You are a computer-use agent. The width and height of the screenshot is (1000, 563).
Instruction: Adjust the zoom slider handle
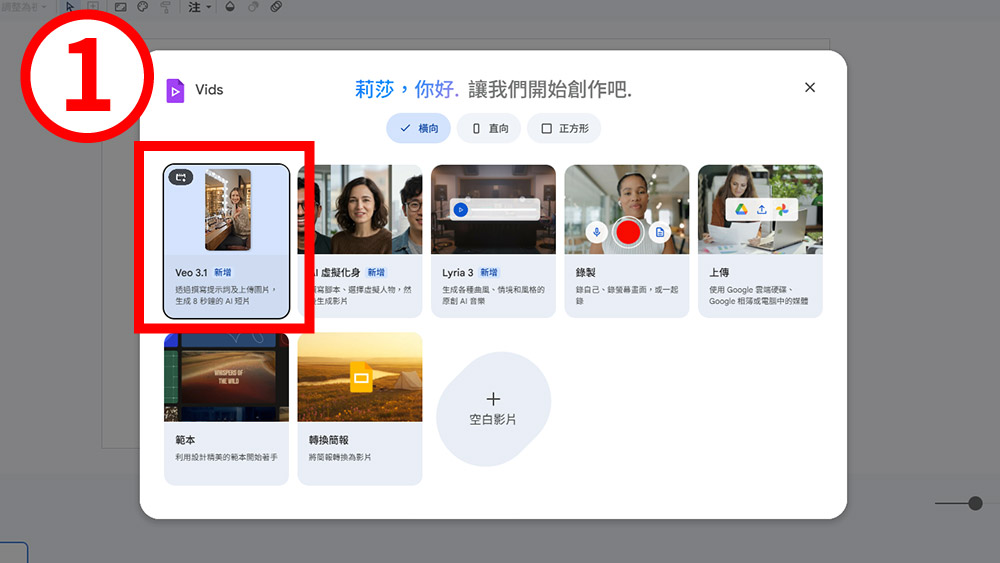(x=975, y=503)
